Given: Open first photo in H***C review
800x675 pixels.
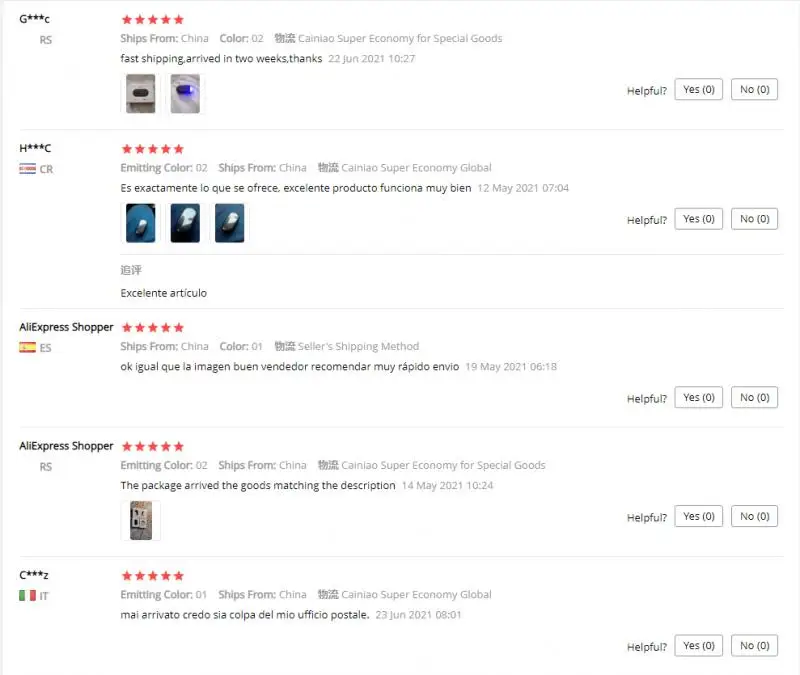Looking at the screenshot, I should (x=140, y=223).
